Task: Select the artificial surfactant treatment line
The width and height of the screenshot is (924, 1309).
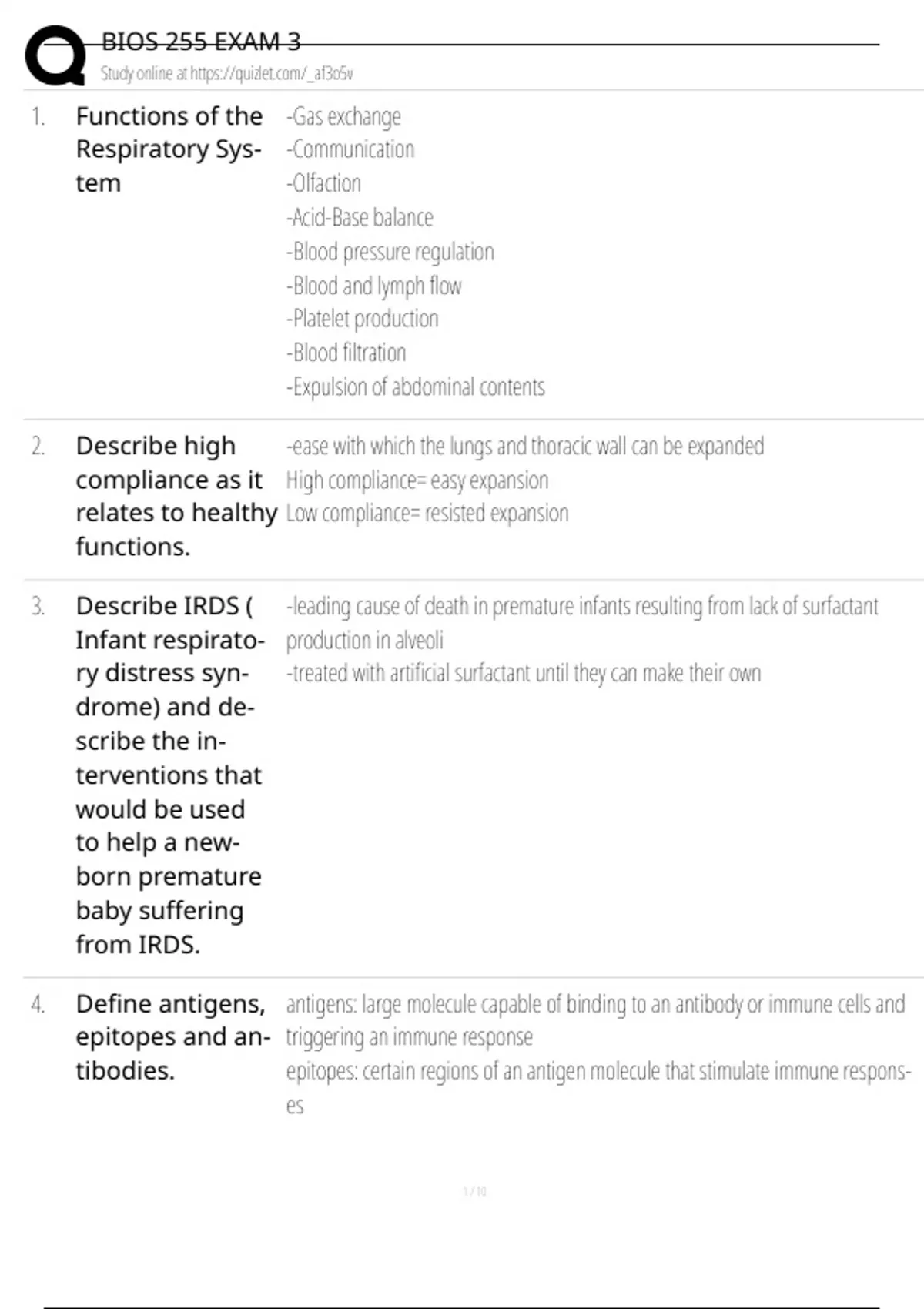Action: pos(524,673)
